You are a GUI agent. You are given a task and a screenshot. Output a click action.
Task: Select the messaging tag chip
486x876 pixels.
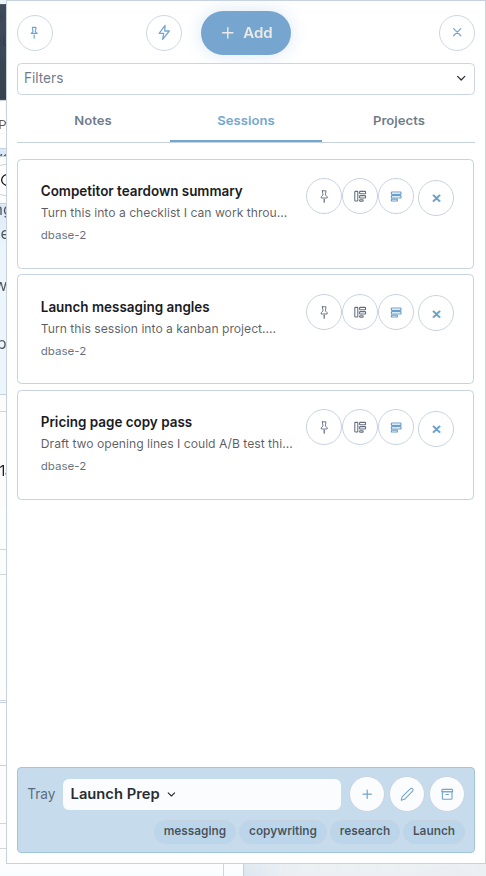[195, 831]
